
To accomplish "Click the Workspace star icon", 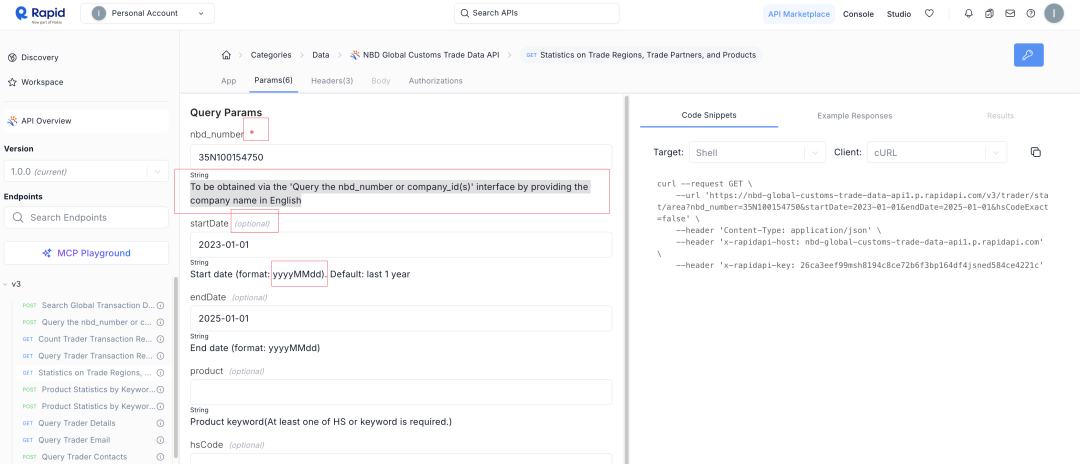I will click(x=12, y=82).
